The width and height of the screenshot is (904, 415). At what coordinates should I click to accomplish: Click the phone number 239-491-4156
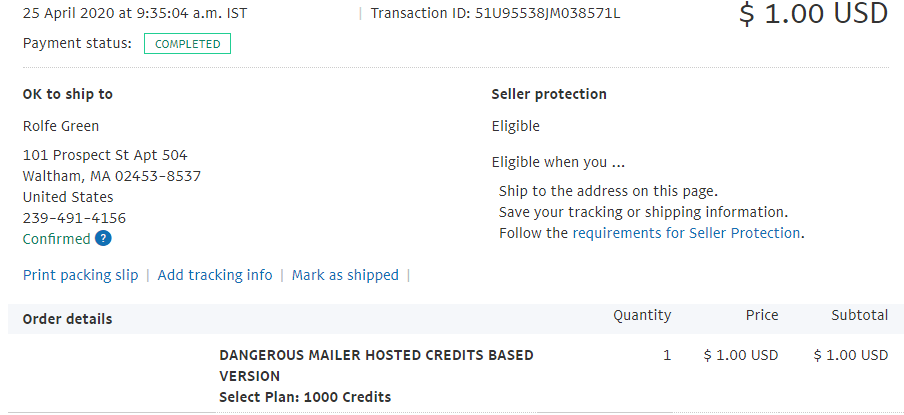74,218
